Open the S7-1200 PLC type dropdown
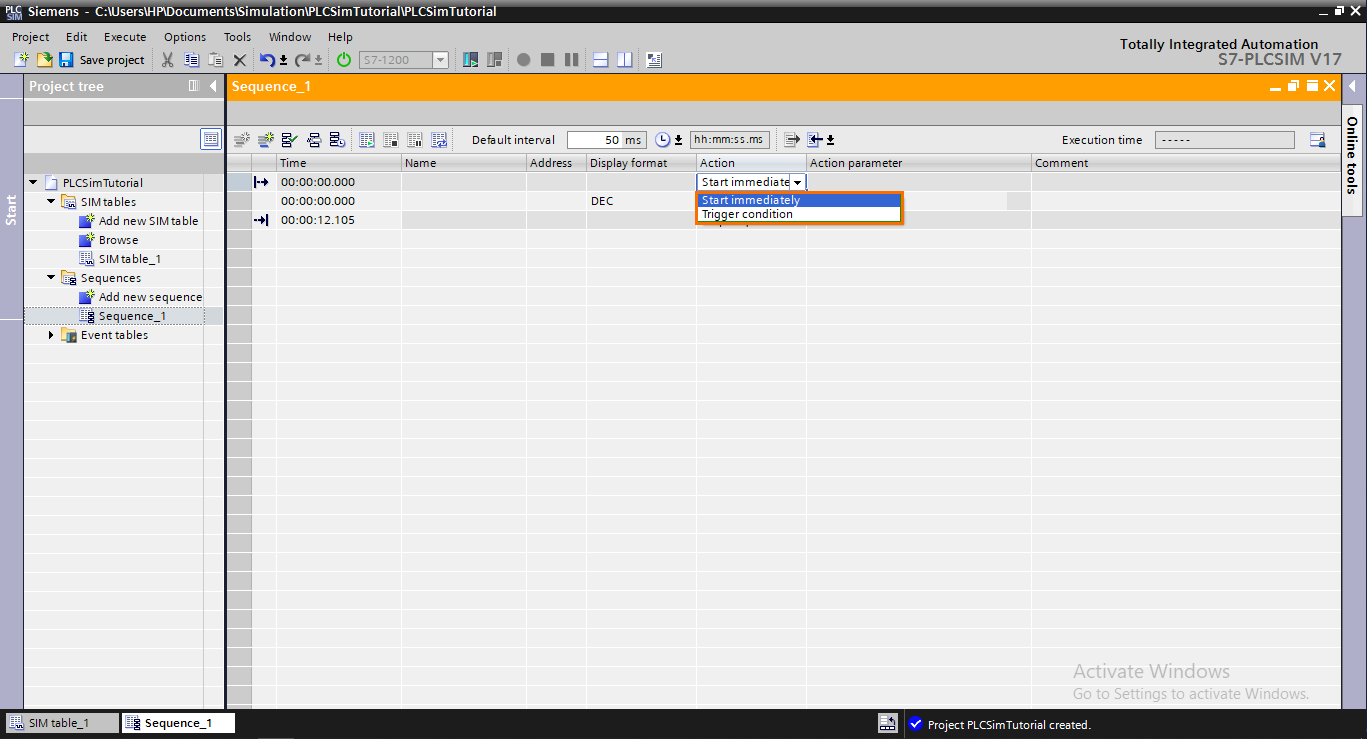 pyautogui.click(x=440, y=60)
